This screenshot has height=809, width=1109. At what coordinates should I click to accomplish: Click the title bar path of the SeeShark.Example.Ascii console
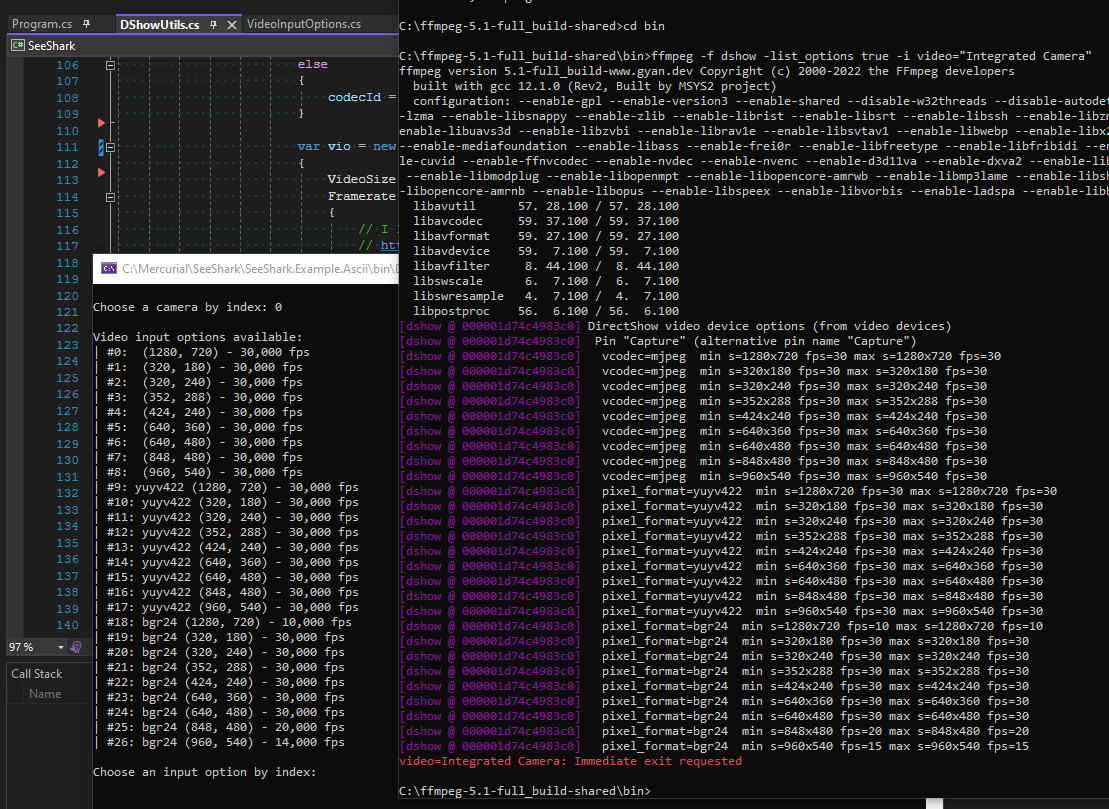click(x=260, y=269)
